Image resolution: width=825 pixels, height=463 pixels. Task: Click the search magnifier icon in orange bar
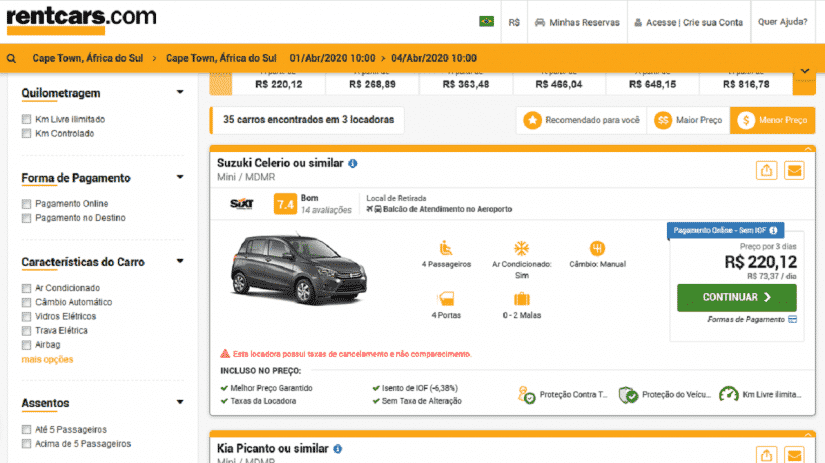[x=11, y=58]
